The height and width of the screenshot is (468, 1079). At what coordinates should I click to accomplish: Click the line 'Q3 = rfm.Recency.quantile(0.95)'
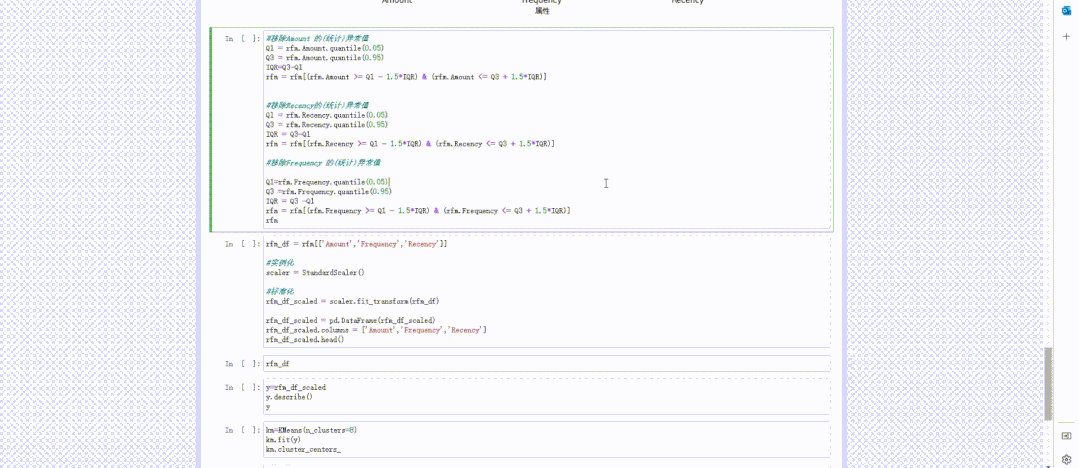327,125
